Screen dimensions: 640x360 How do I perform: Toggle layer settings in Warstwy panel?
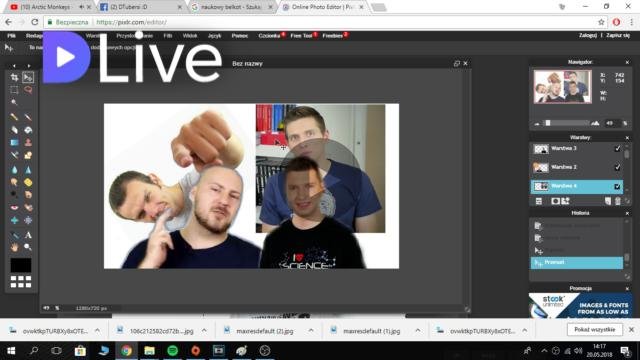pyautogui.click(x=539, y=201)
